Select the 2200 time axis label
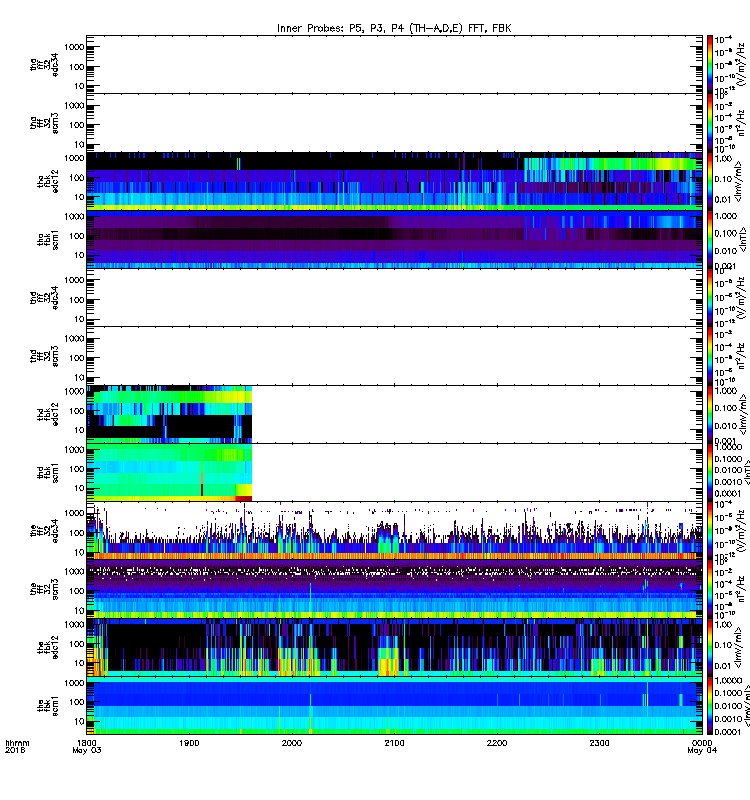This screenshot has width=750, height=800. click(497, 743)
